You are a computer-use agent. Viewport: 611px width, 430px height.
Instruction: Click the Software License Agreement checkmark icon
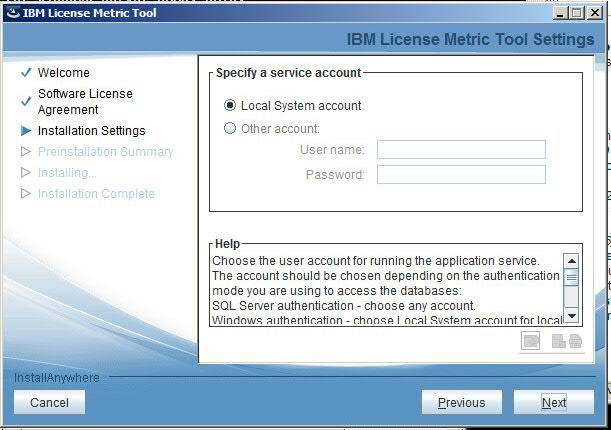click(26, 101)
